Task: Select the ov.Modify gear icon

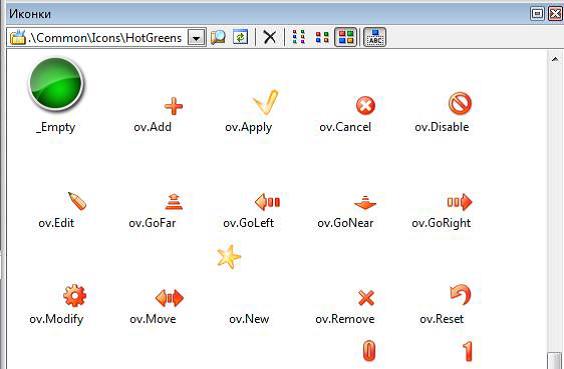Action: (74, 296)
